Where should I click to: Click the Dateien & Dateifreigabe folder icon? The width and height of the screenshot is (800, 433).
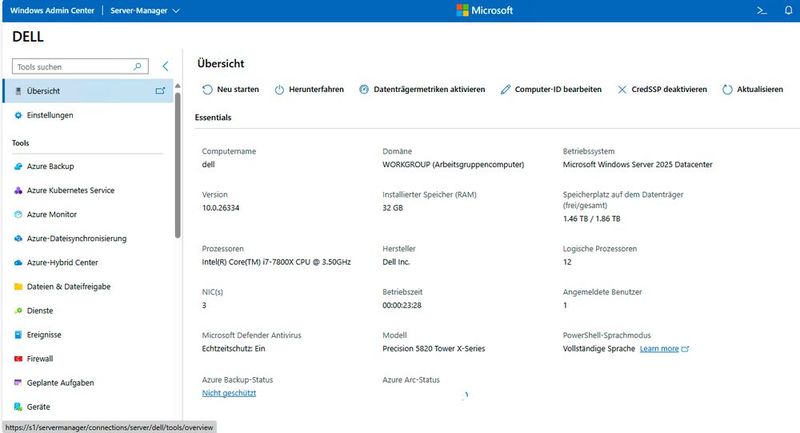18,287
